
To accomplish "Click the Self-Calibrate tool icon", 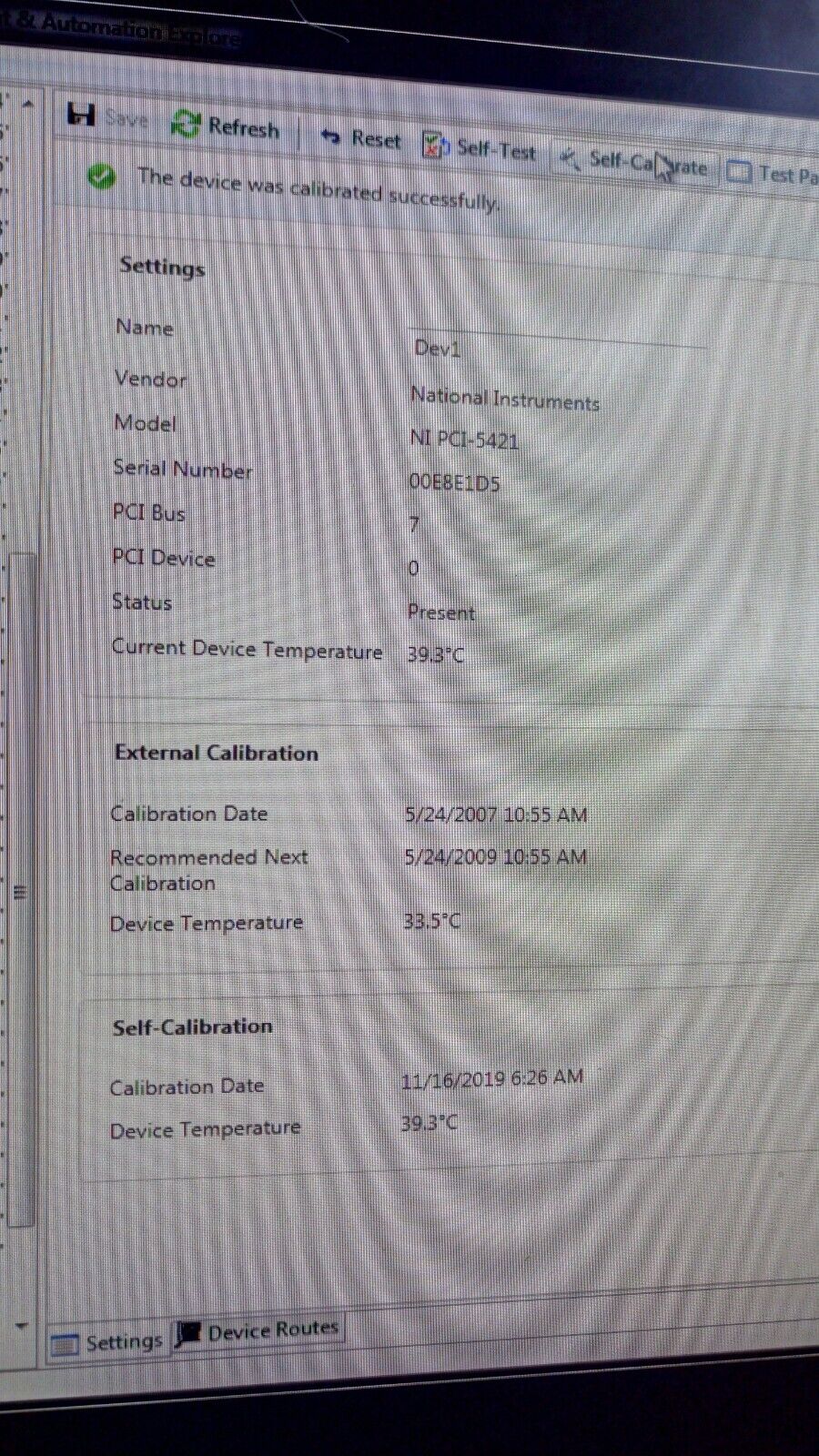I will click(570, 159).
